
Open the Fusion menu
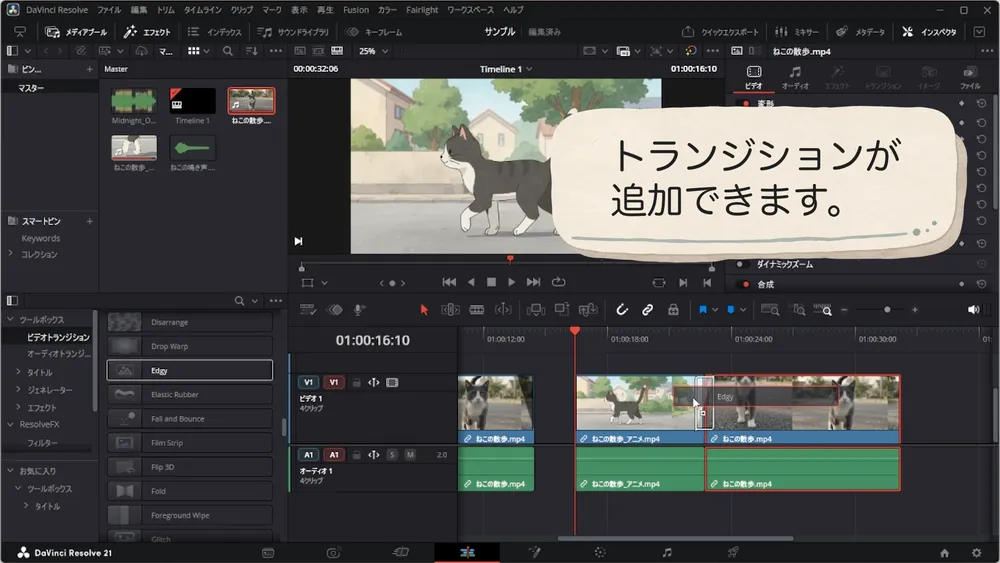click(356, 10)
